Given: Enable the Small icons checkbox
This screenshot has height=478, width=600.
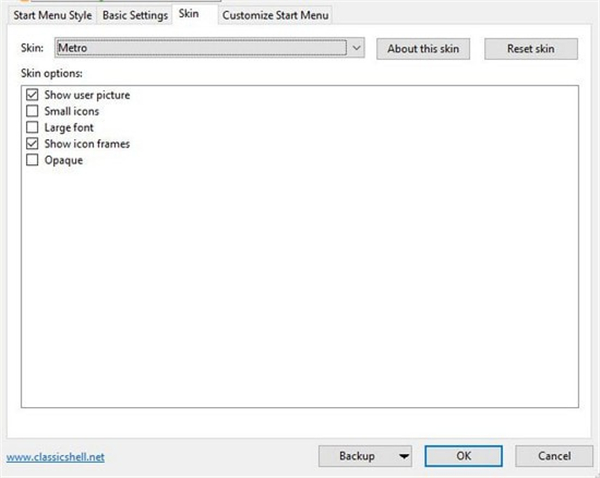Looking at the screenshot, I should 32,111.
